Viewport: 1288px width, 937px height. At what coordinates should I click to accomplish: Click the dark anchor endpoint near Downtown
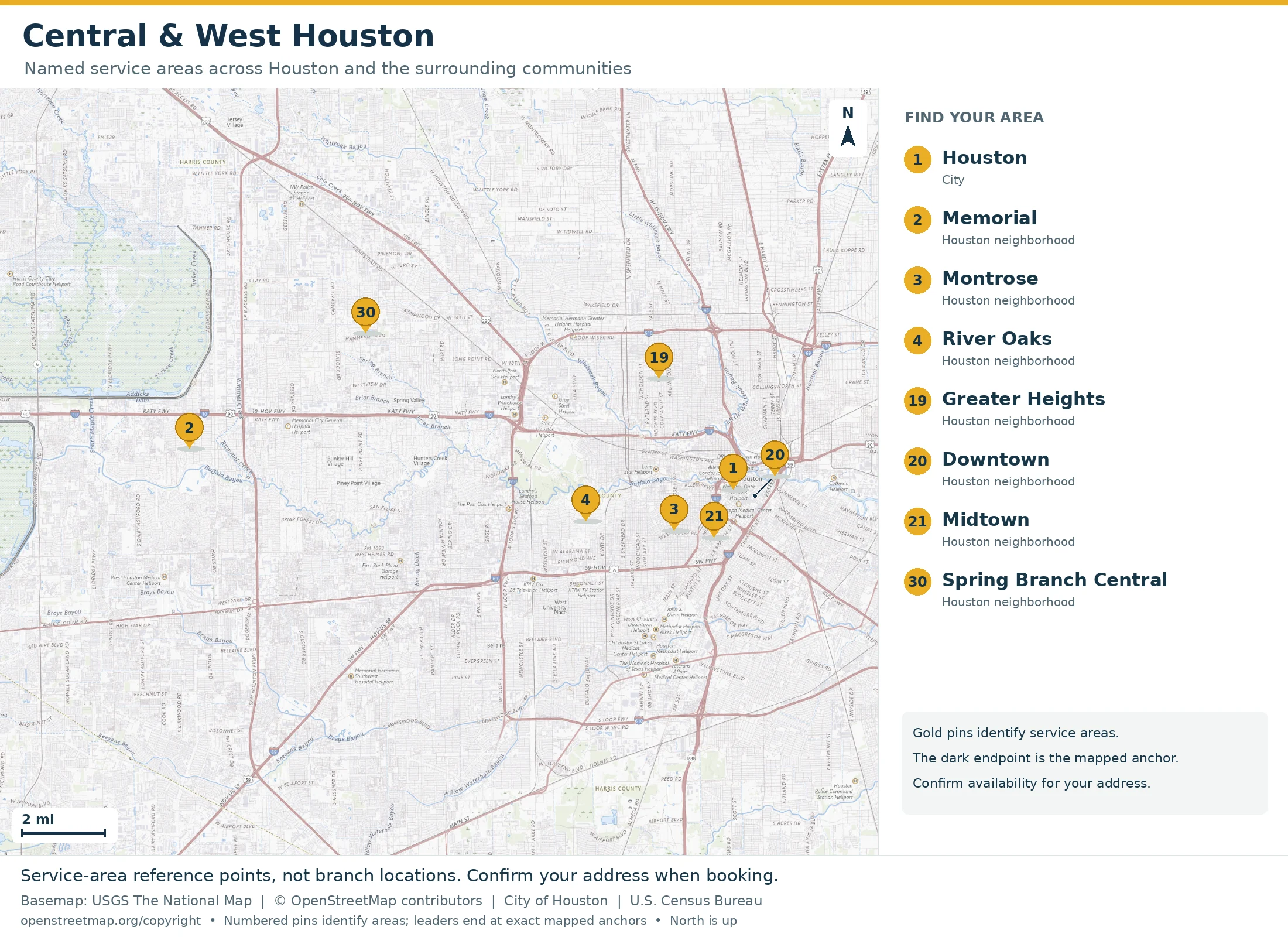tap(755, 495)
